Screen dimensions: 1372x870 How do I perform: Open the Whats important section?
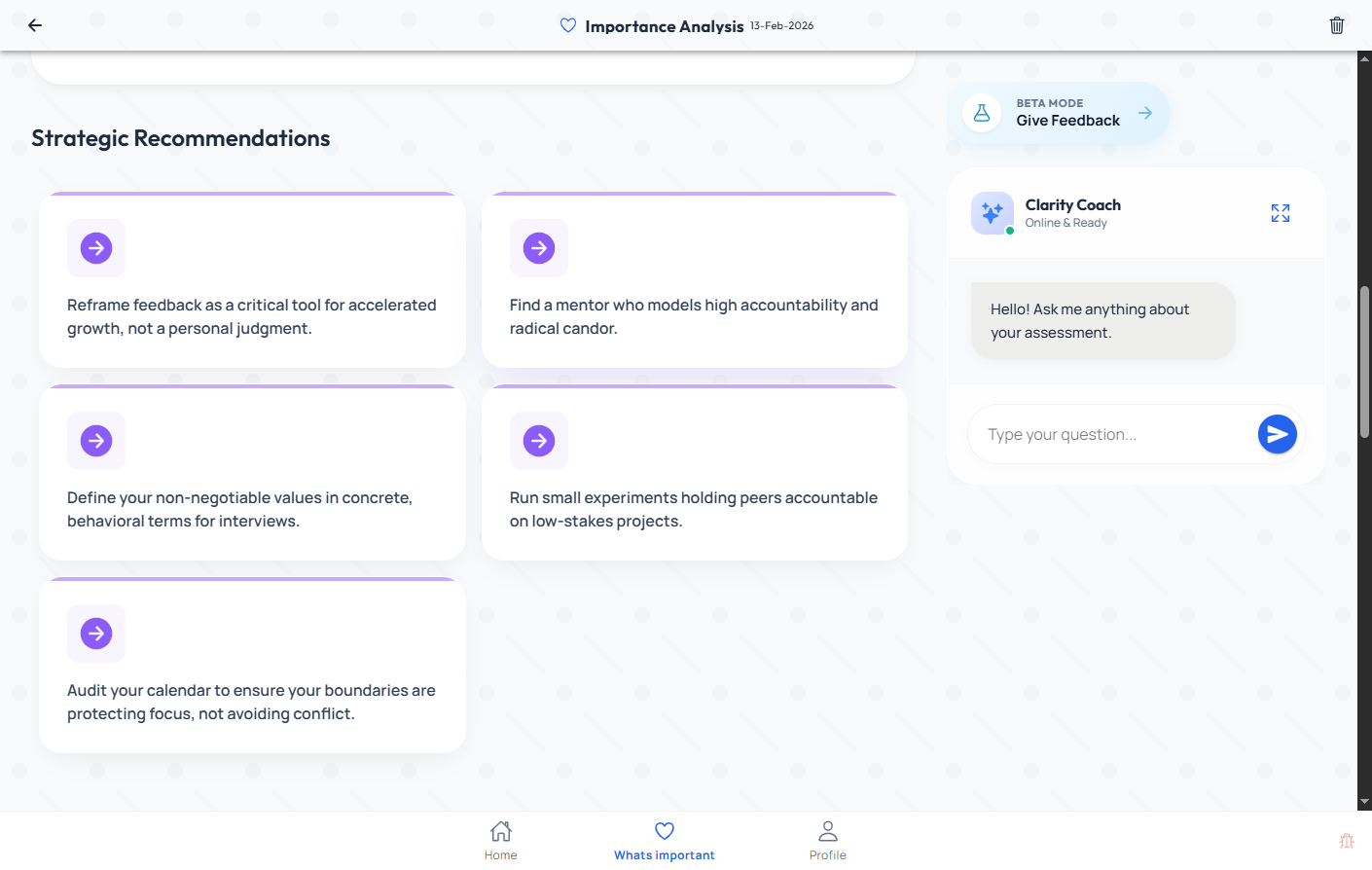click(665, 840)
